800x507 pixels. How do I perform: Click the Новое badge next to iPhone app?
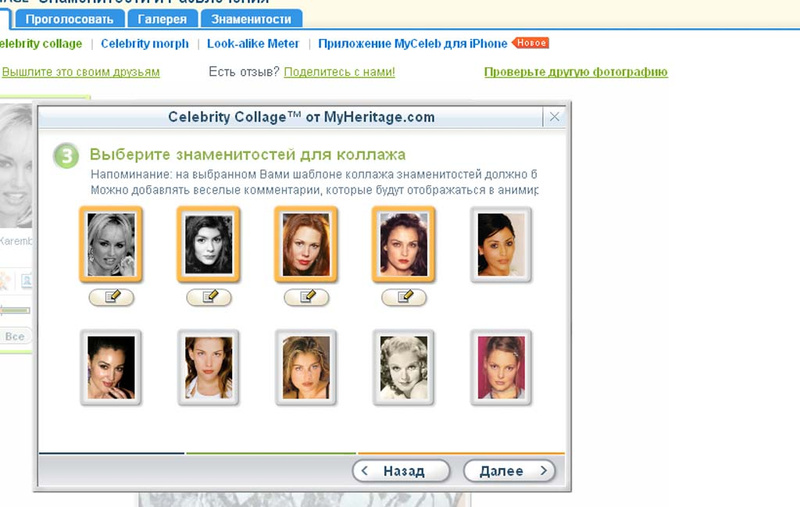click(x=531, y=43)
